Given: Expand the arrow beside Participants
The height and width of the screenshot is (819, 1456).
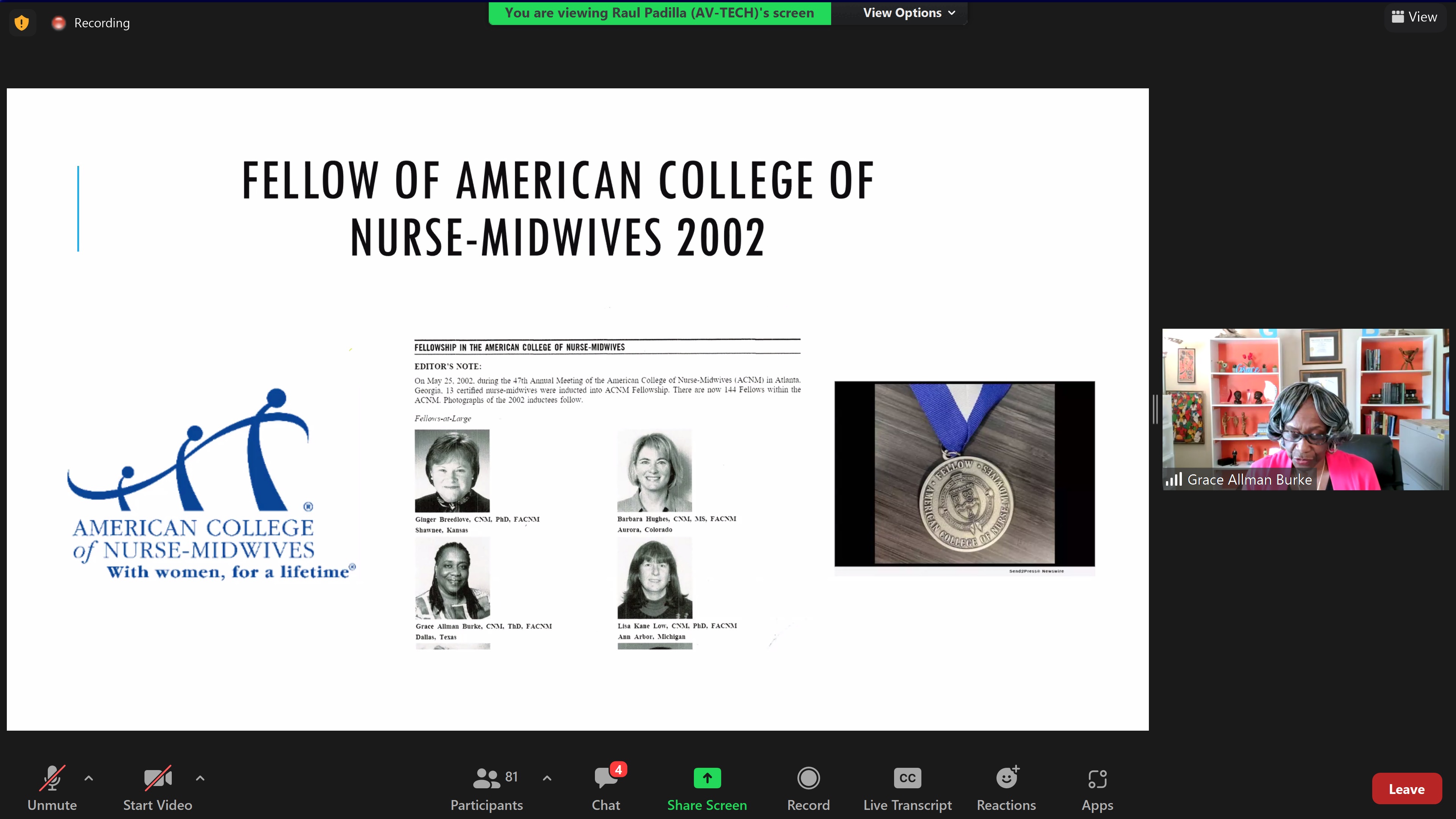Looking at the screenshot, I should point(546,778).
